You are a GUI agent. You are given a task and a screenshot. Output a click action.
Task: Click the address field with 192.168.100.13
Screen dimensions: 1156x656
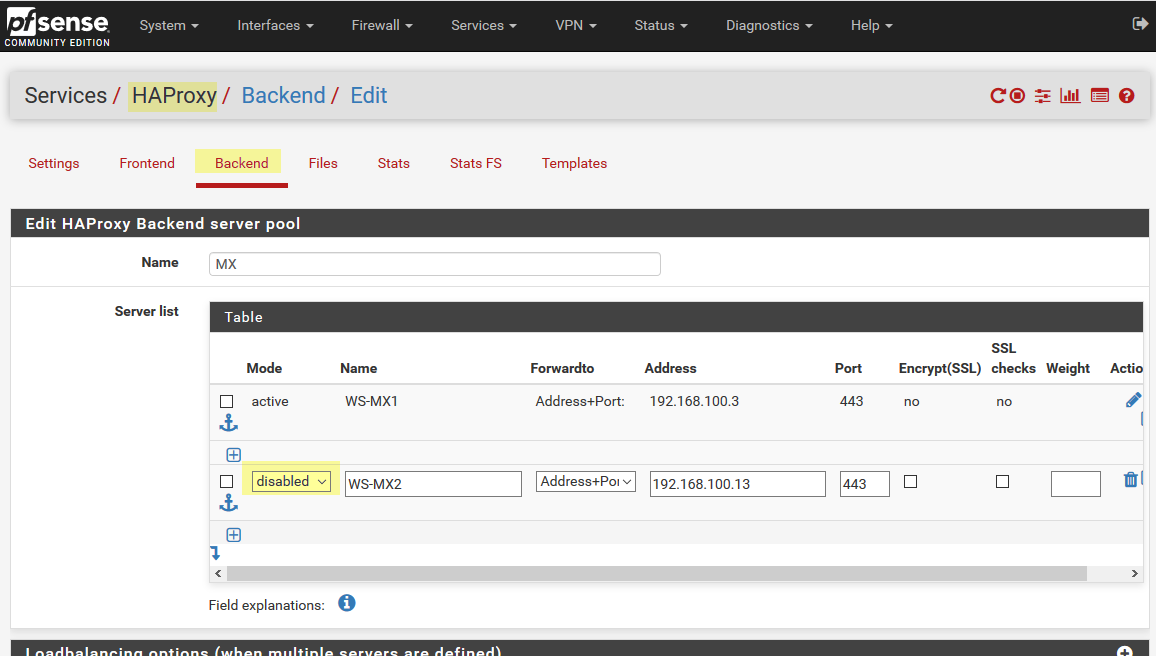(x=737, y=484)
